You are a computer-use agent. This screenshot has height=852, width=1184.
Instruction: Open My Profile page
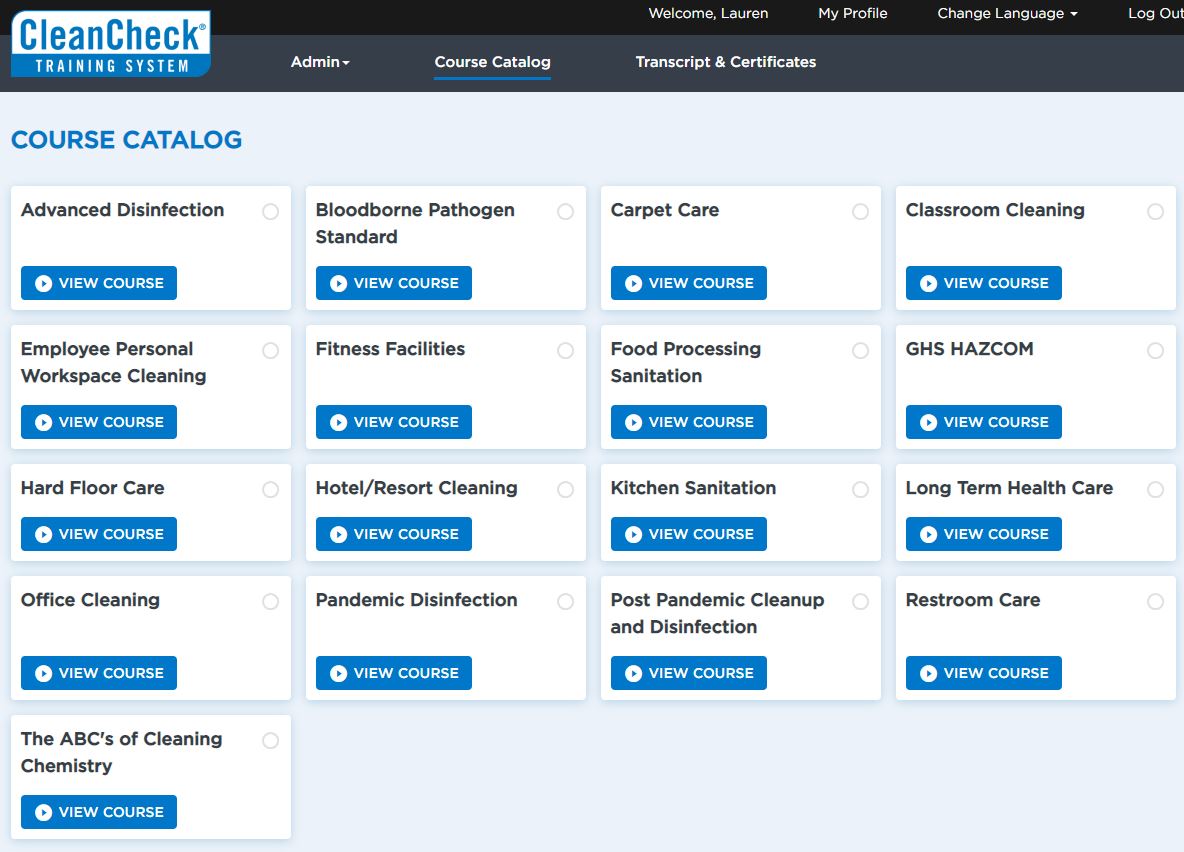point(853,13)
